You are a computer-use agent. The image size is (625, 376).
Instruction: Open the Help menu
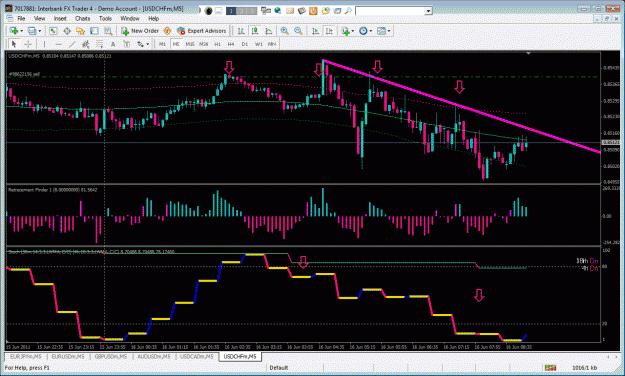pyautogui.click(x=153, y=18)
